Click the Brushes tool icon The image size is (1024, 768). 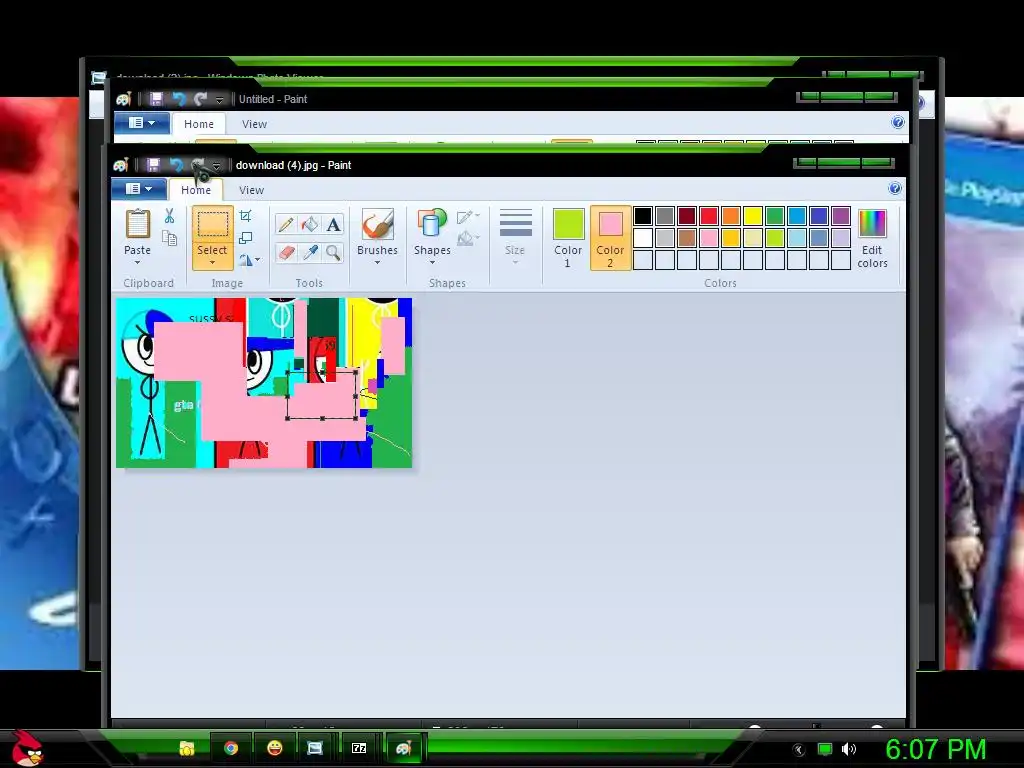pos(377,224)
